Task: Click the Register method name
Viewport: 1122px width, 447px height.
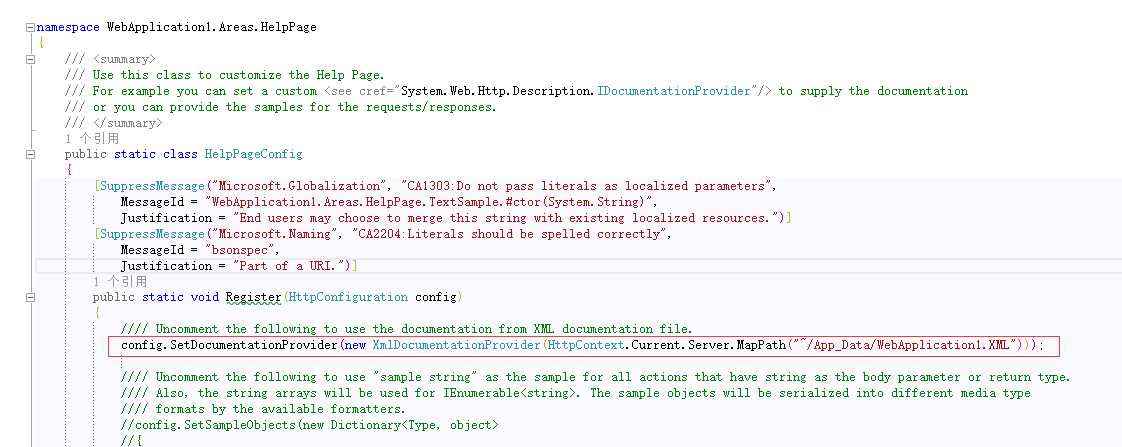Action: point(254,297)
